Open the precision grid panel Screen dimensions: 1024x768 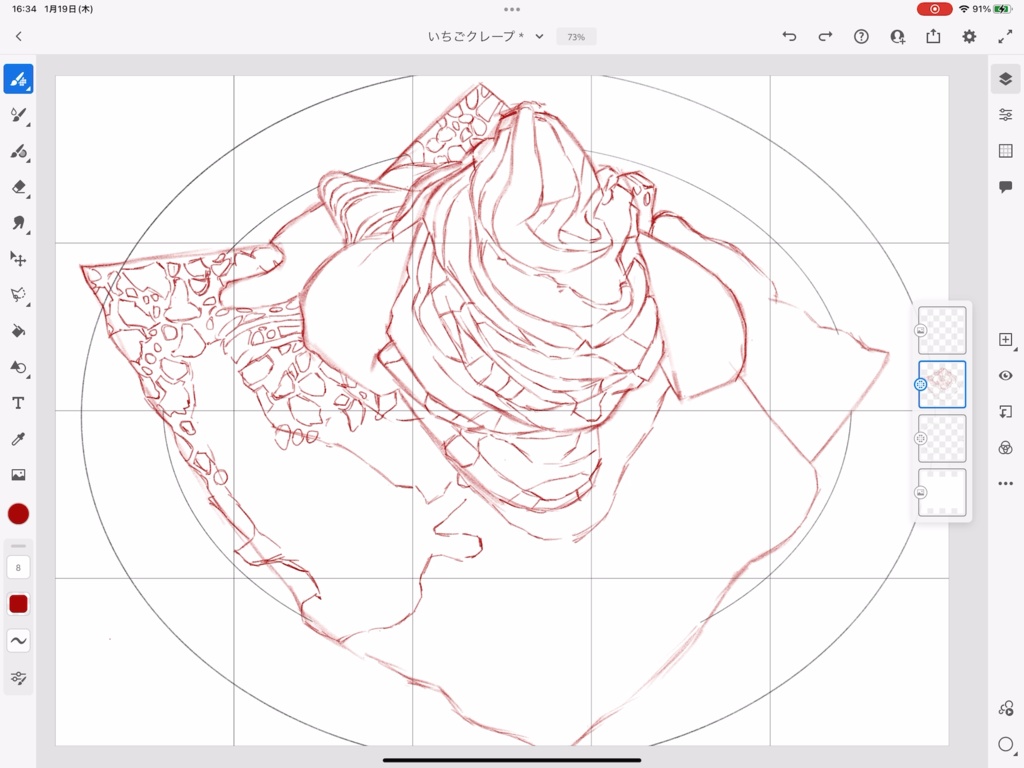coord(1006,151)
